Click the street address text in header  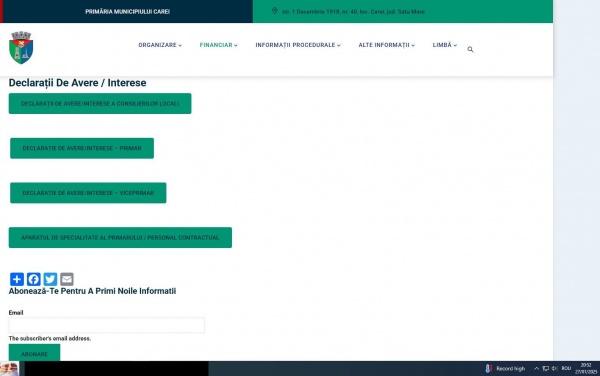[x=353, y=11]
